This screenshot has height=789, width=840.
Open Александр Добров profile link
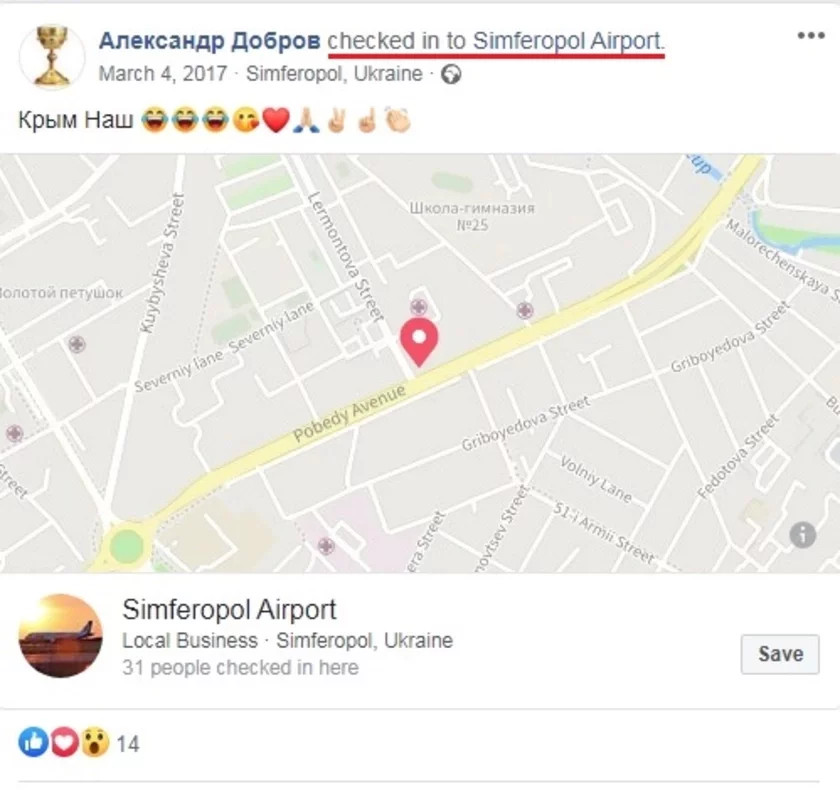(209, 41)
